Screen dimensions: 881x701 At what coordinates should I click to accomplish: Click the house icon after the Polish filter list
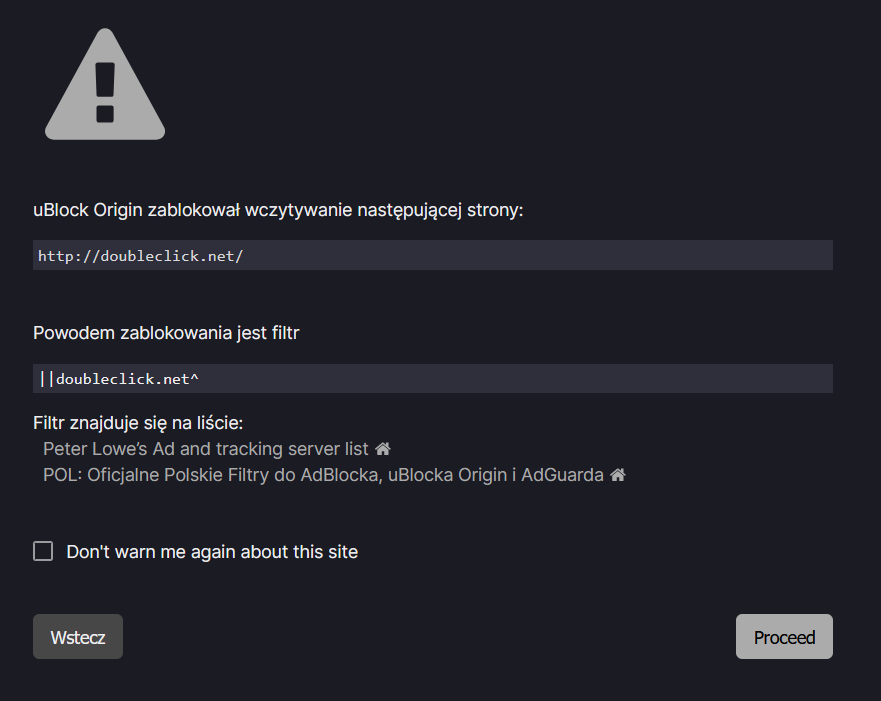pos(617,474)
